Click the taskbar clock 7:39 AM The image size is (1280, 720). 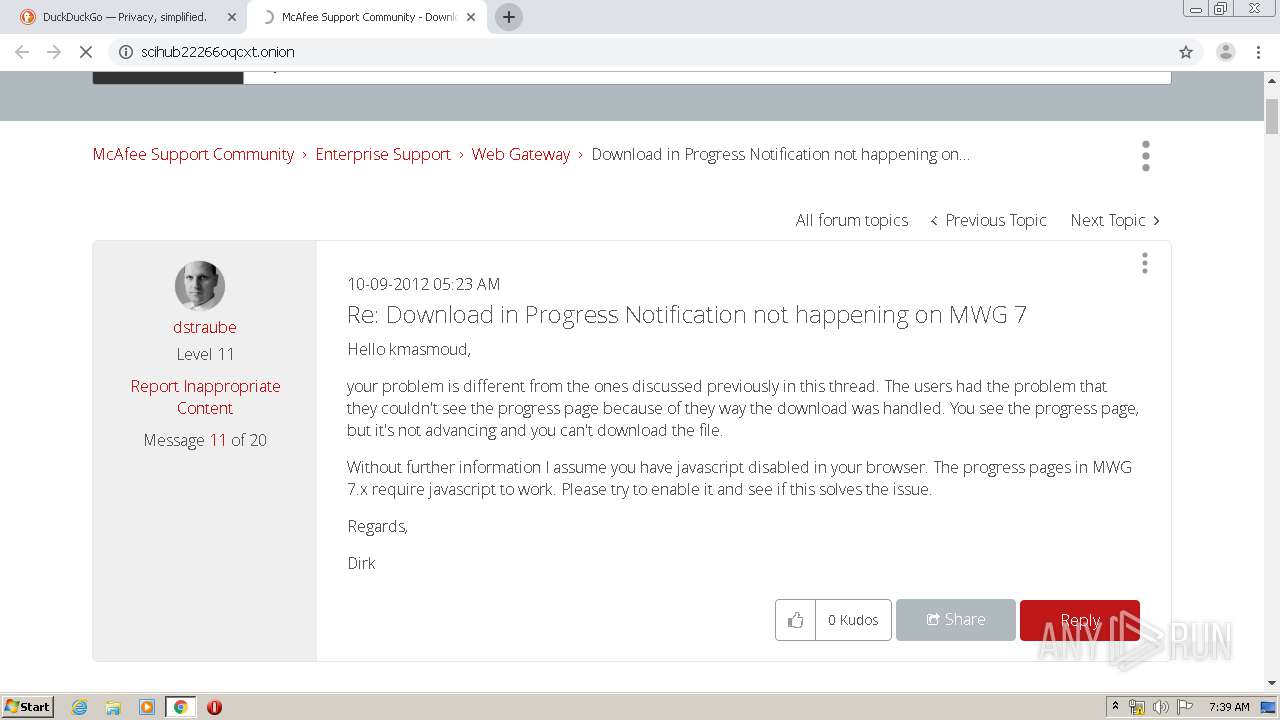(x=1228, y=707)
